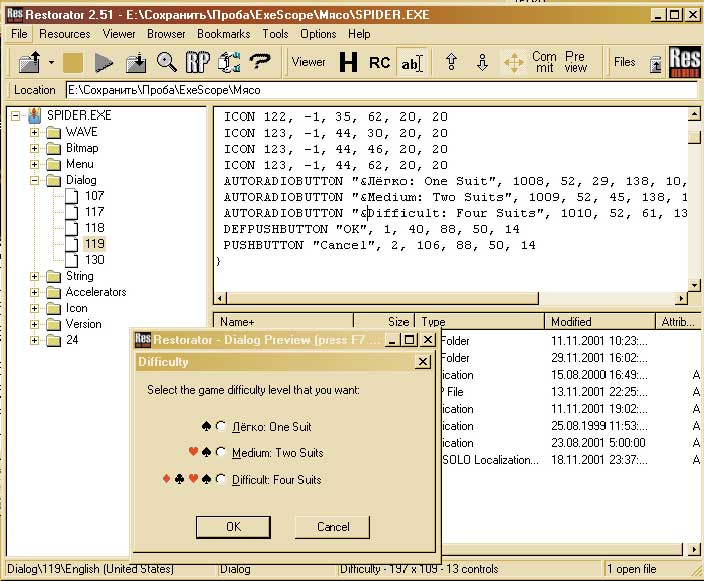Select the SPIDER.EXE tree item
Image resolution: width=704 pixels, height=581 pixels.
(79, 115)
